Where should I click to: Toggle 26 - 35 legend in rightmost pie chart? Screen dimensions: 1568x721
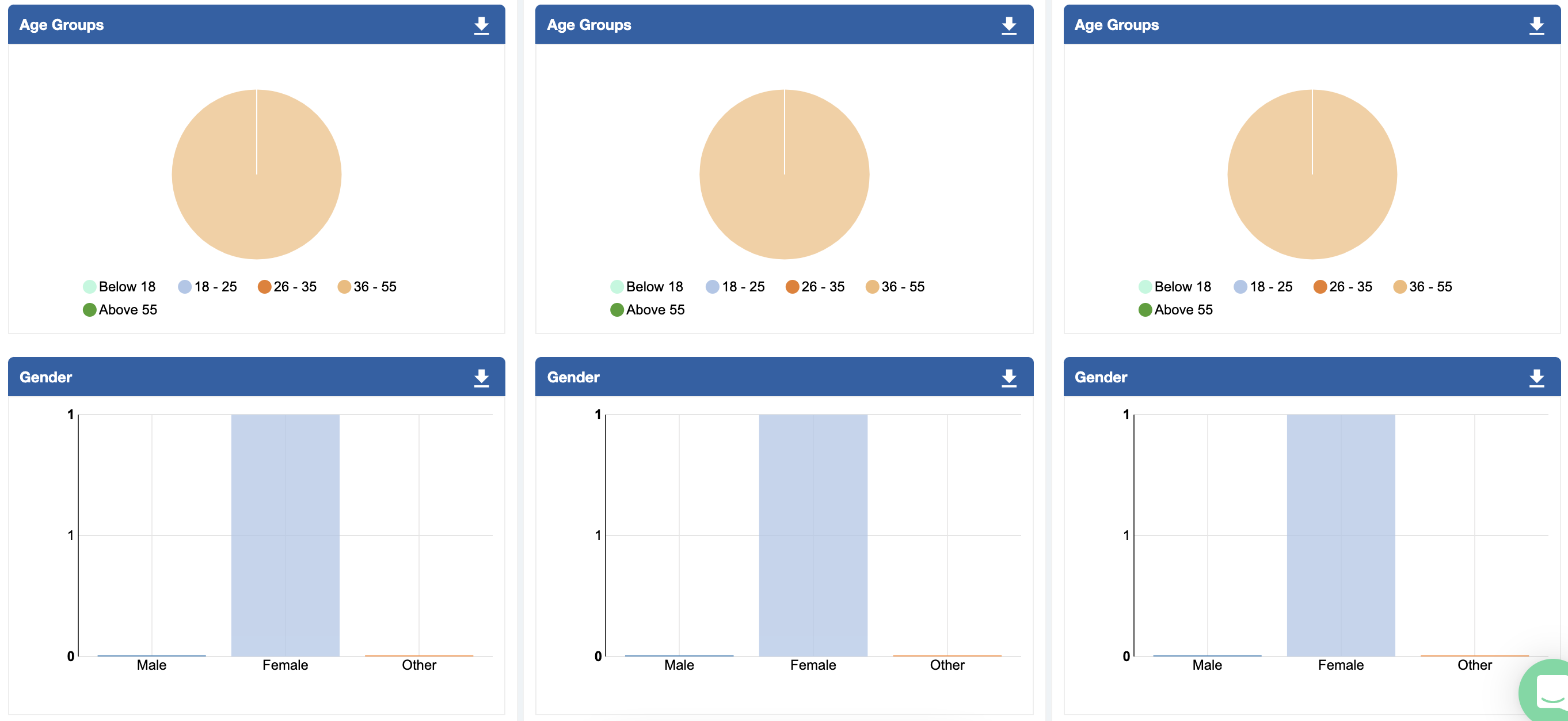point(1343,287)
